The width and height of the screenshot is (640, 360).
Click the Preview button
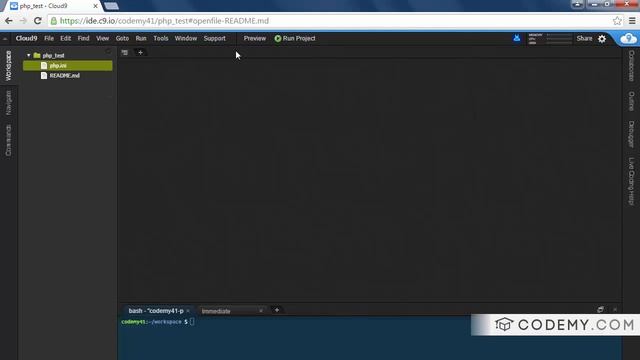255,38
